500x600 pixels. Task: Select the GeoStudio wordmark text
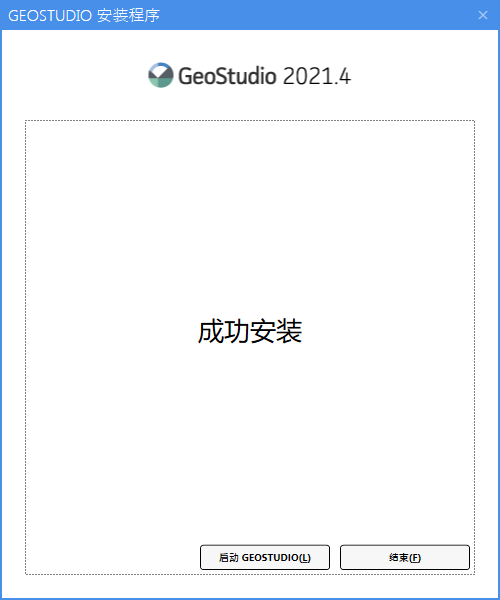227,75
